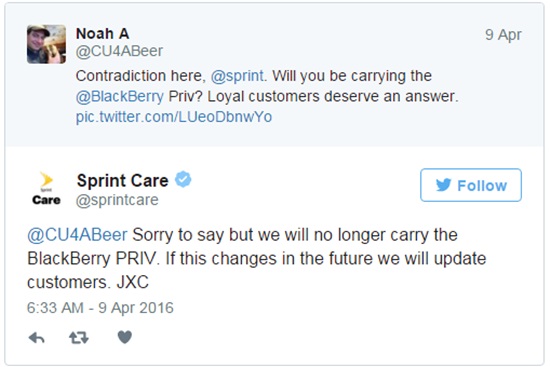The height and width of the screenshot is (367, 550).
Task: Click @CU4ABeer handle under Noah A
Action: (x=119, y=51)
